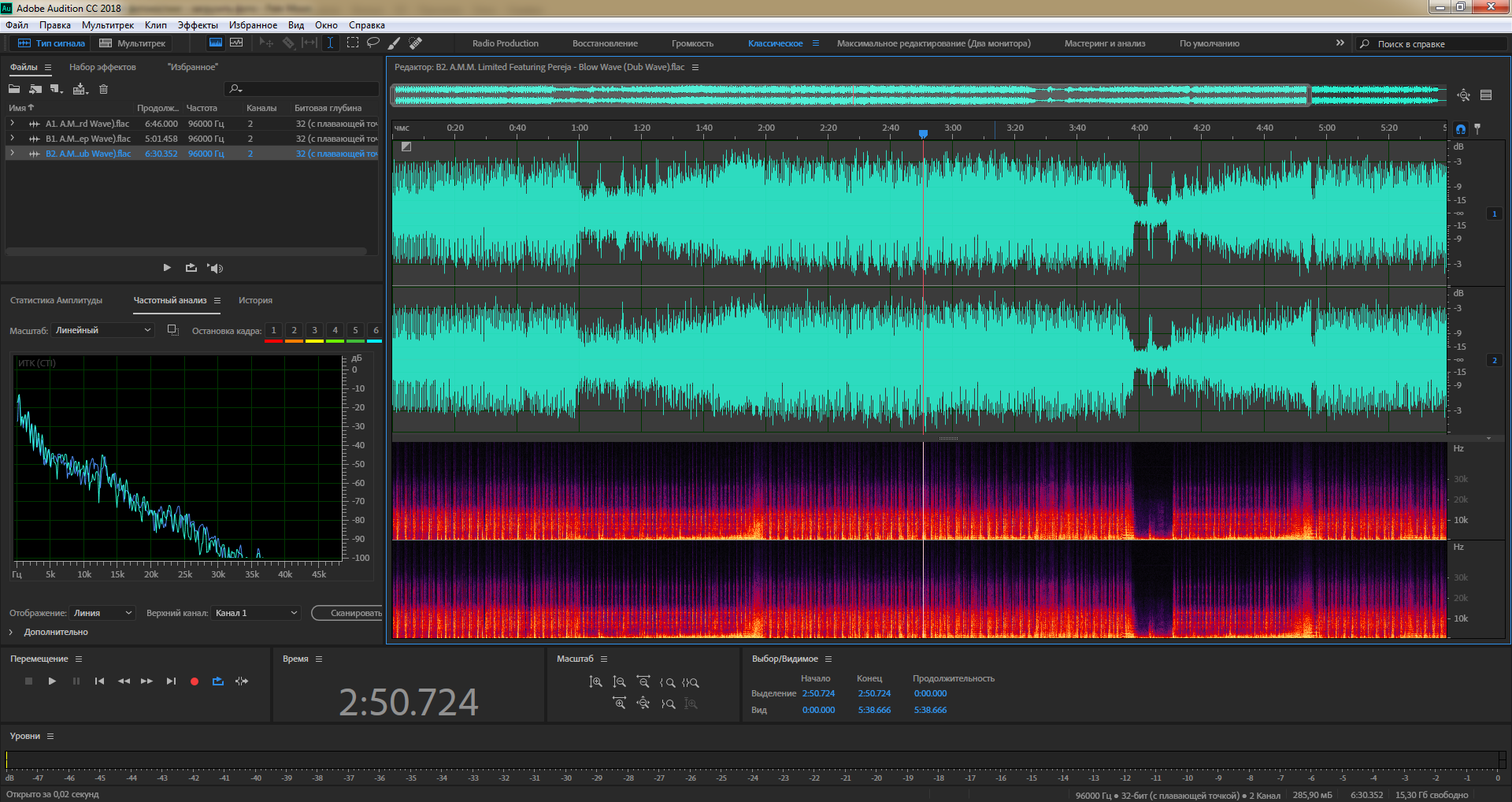Click the copy frequency analysis icon
The height and width of the screenshot is (802, 1512).
(173, 330)
